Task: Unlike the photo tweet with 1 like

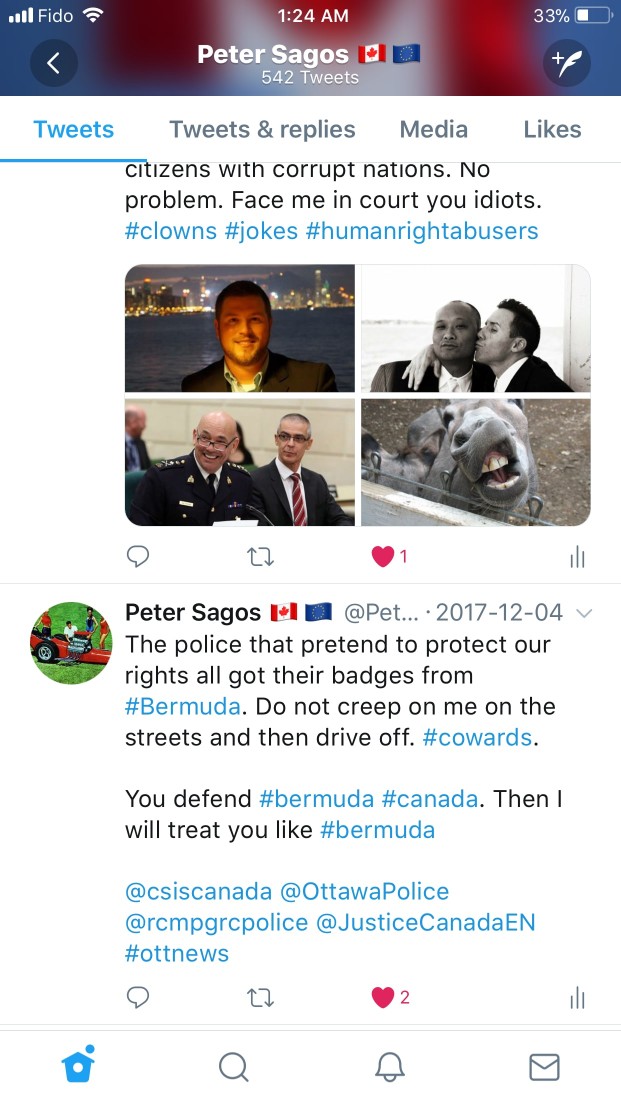Action: pyautogui.click(x=382, y=556)
